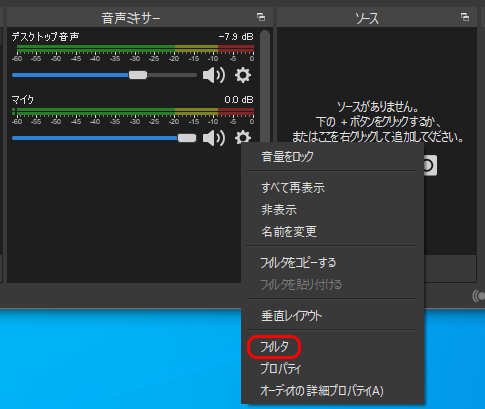Image resolution: width=485 pixels, height=409 pixels.
Task: Click the broadcast signal icon in status bar
Action: [479, 296]
